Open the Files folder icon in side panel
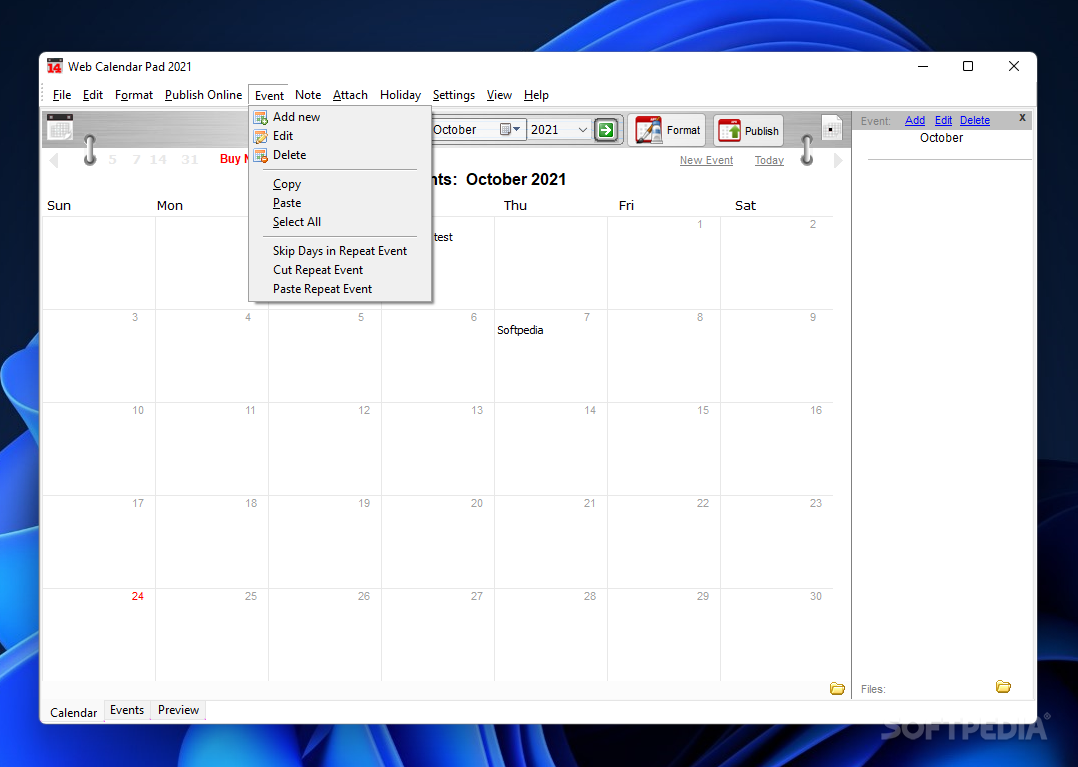The width and height of the screenshot is (1078, 767). pyautogui.click(x=1003, y=686)
